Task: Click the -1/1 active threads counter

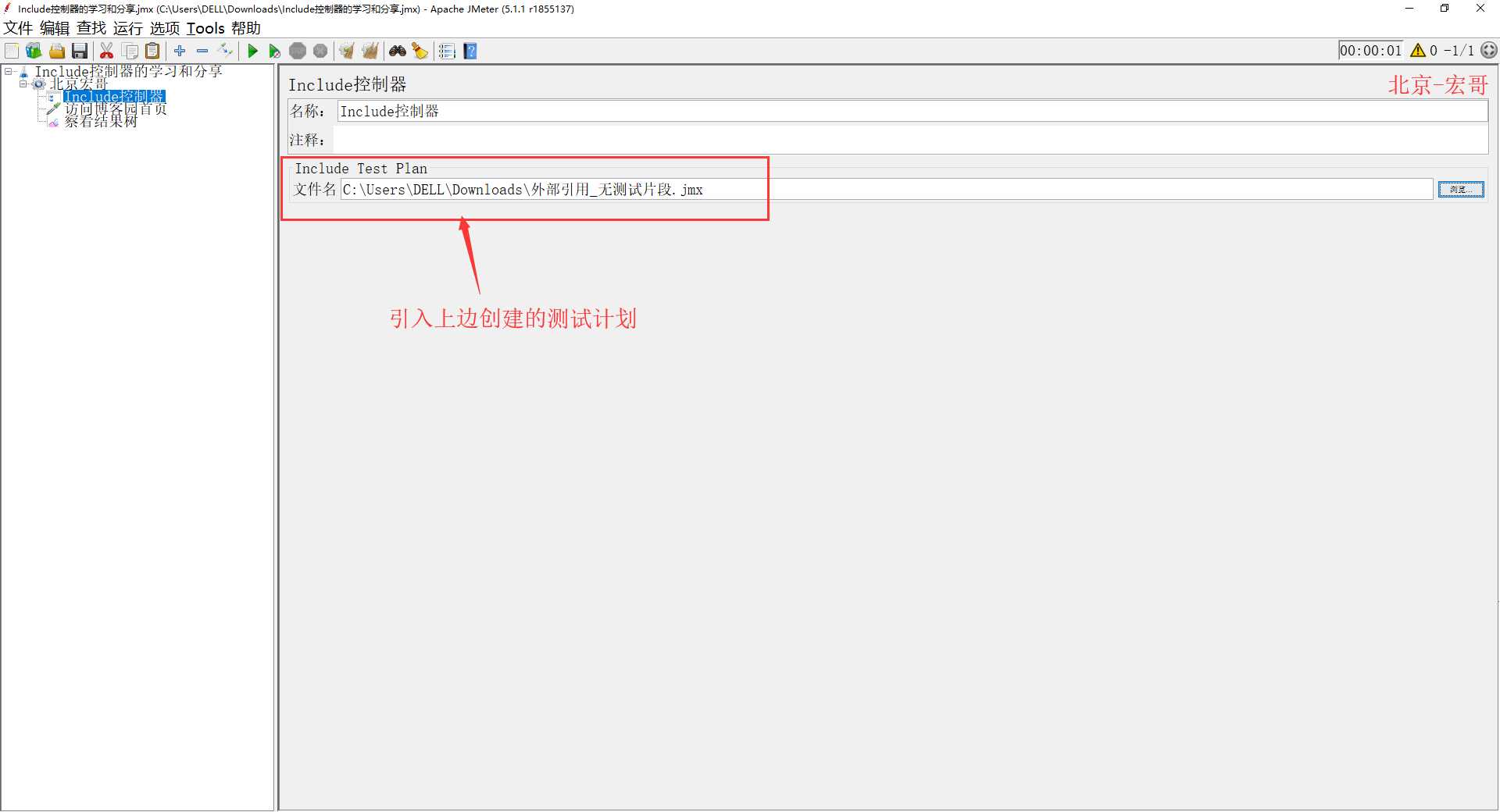Action: tap(1459, 51)
